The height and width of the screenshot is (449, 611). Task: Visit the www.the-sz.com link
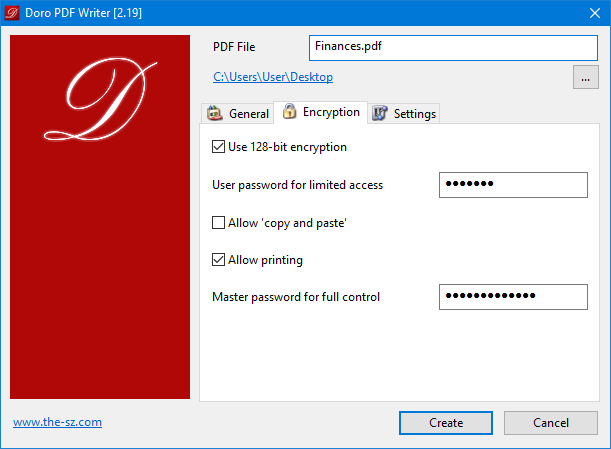pyautogui.click(x=57, y=422)
